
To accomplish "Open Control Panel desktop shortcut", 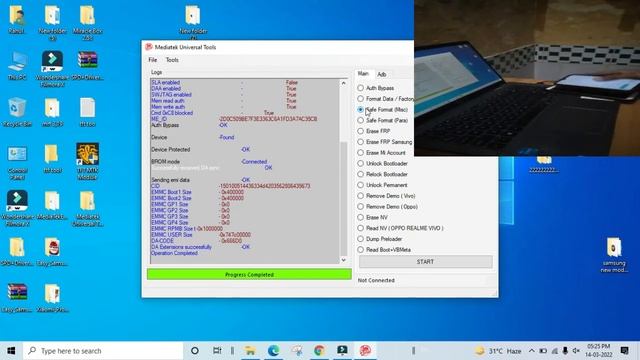I will (17, 162).
